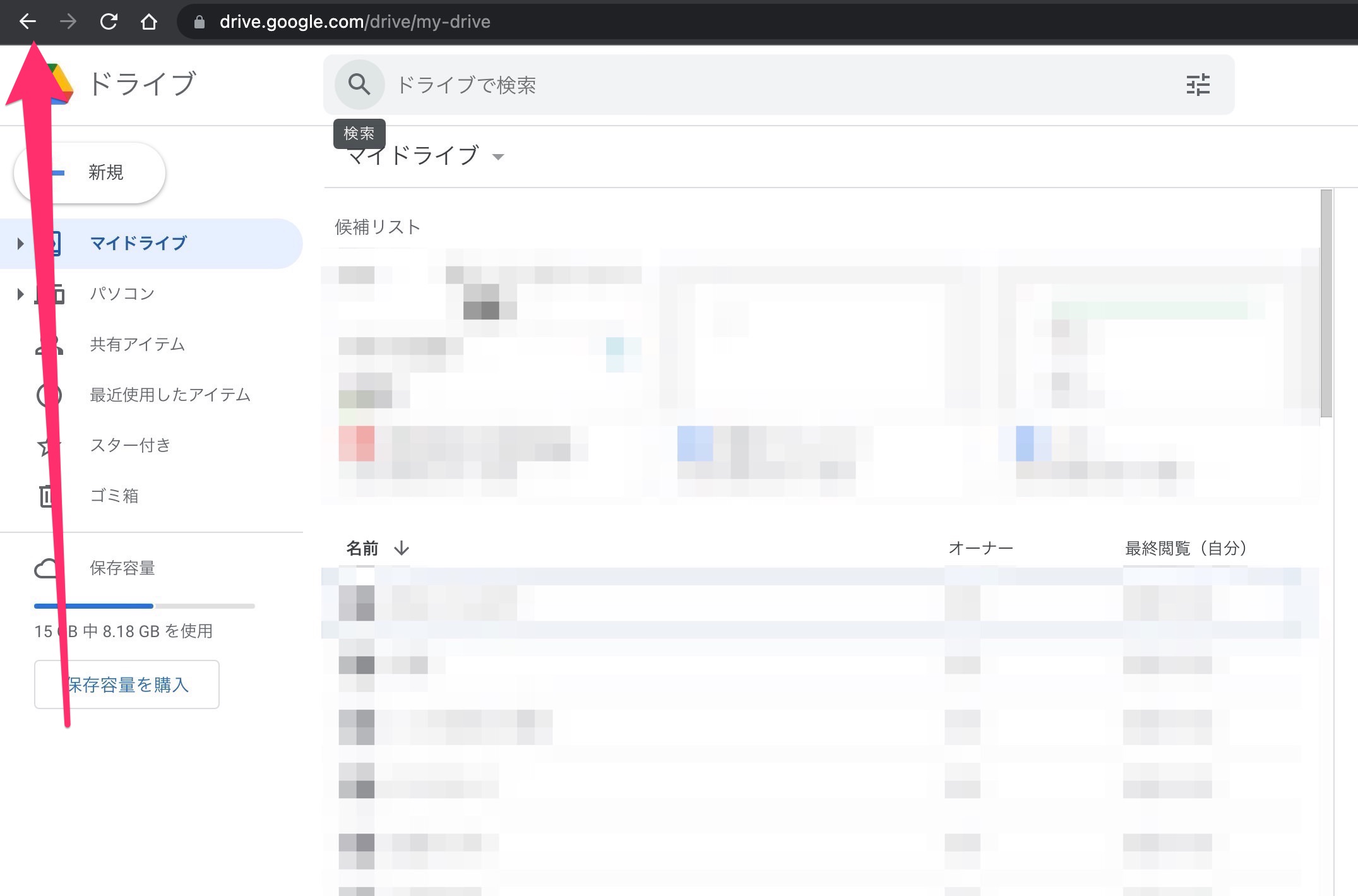Click the magnifier search icon in Drive

(359, 84)
